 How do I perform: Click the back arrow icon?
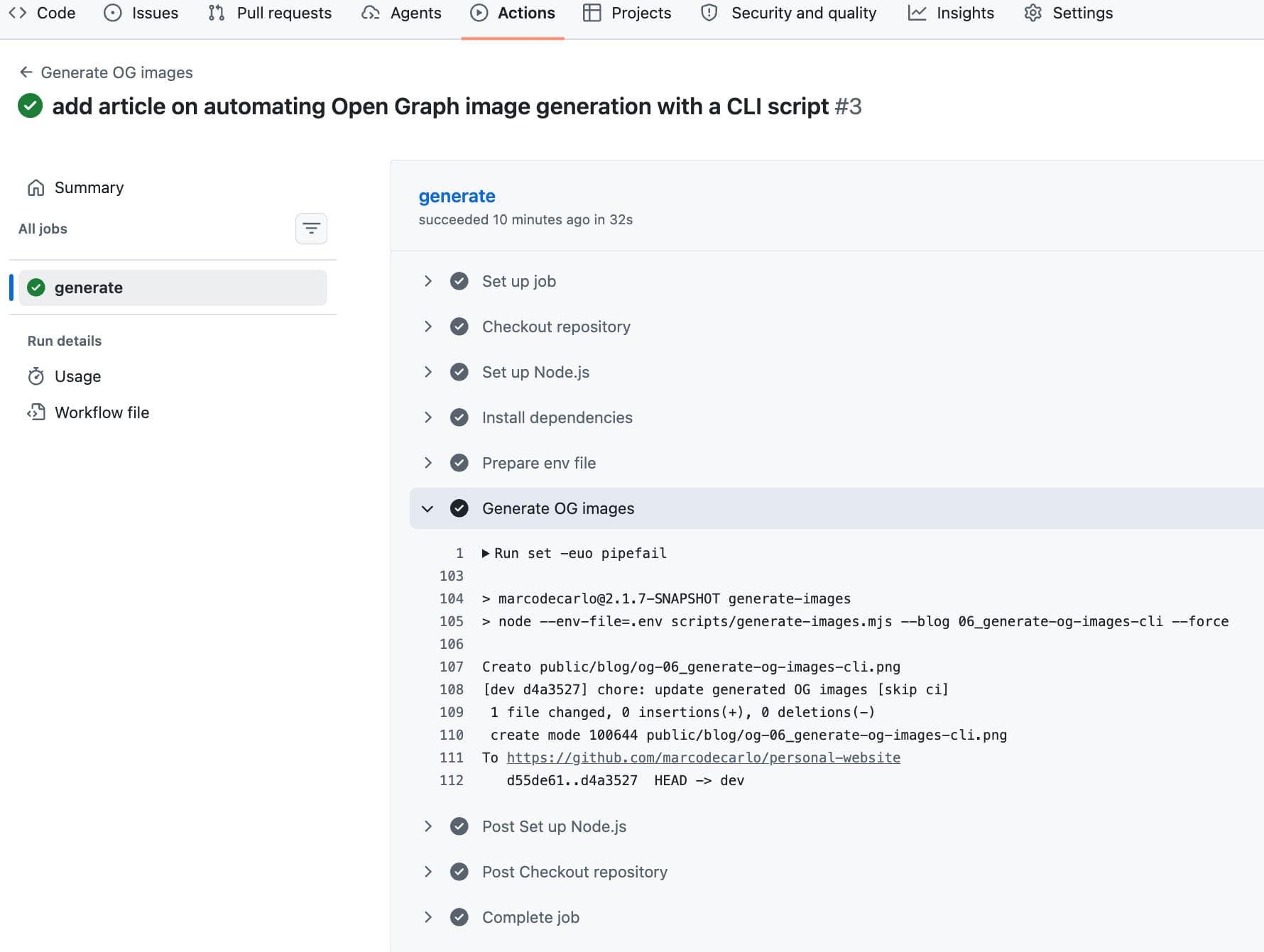click(x=26, y=72)
